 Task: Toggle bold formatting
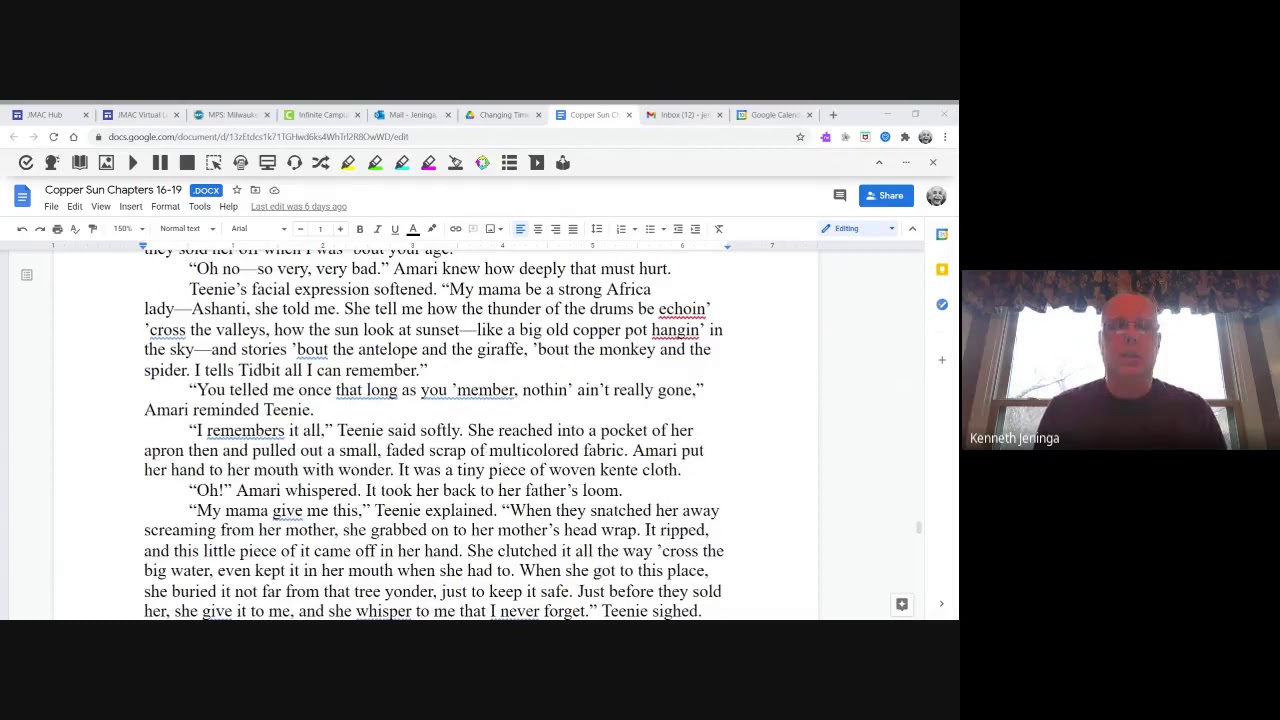click(x=360, y=229)
